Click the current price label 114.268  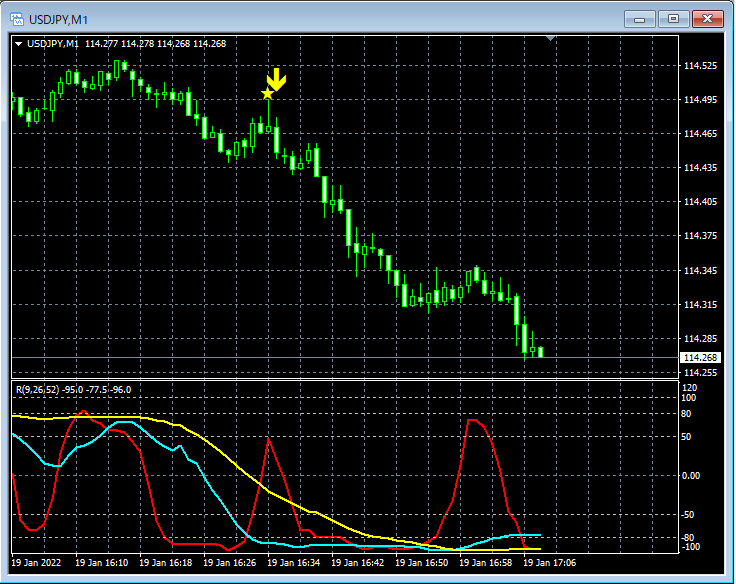coord(699,358)
